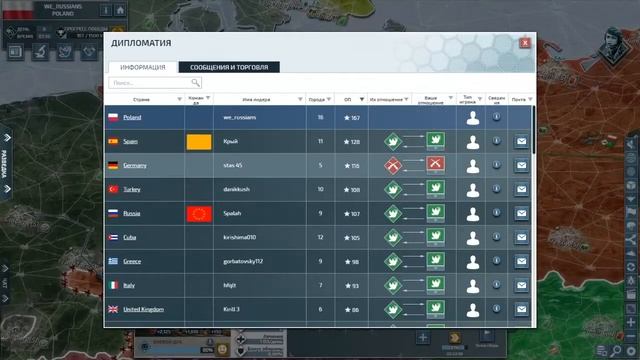This screenshot has height=360, width=640.
Task: Click leader name Spalah in the Russia row
Action: 232,213
